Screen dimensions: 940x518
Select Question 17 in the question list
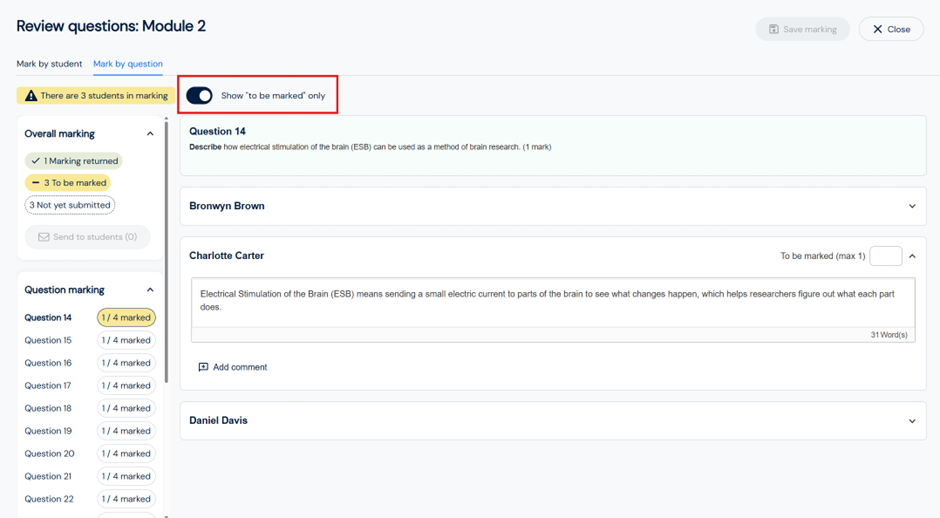pyautogui.click(x=48, y=386)
